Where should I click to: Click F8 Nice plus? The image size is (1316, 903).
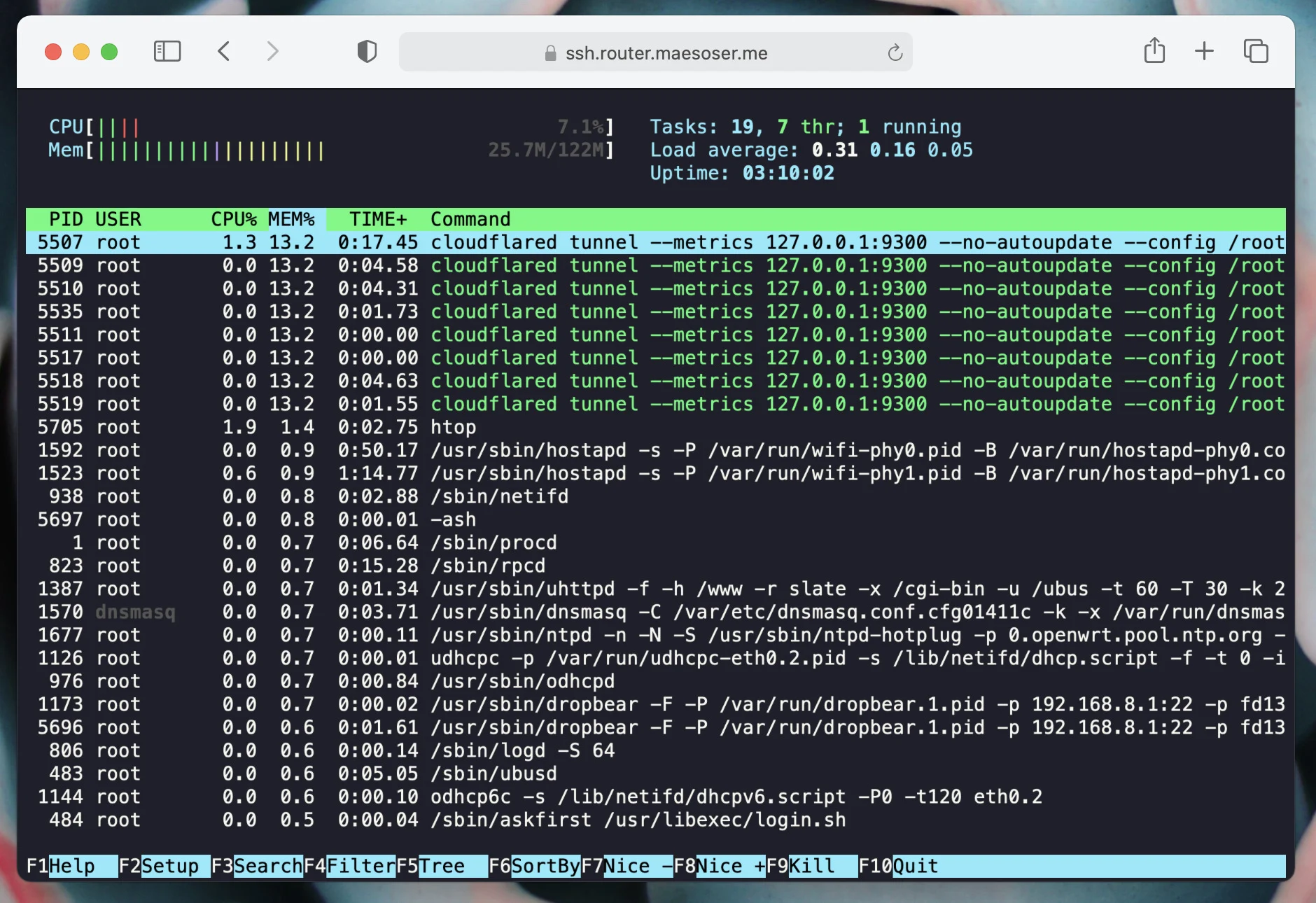click(x=719, y=866)
